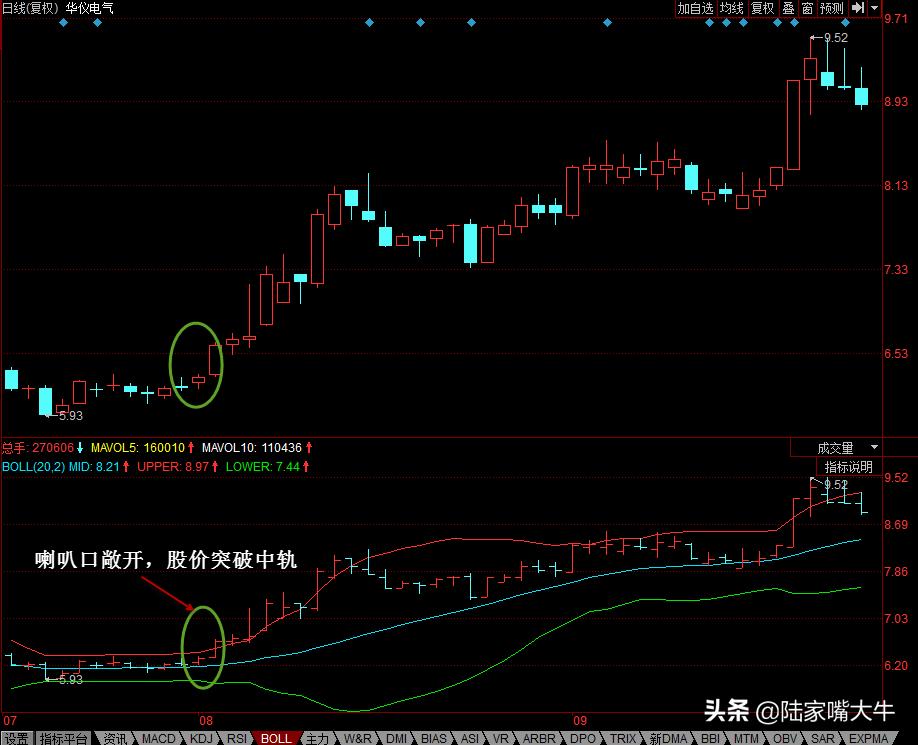Select the MACD indicator tab
The image size is (918, 745).
(159, 738)
